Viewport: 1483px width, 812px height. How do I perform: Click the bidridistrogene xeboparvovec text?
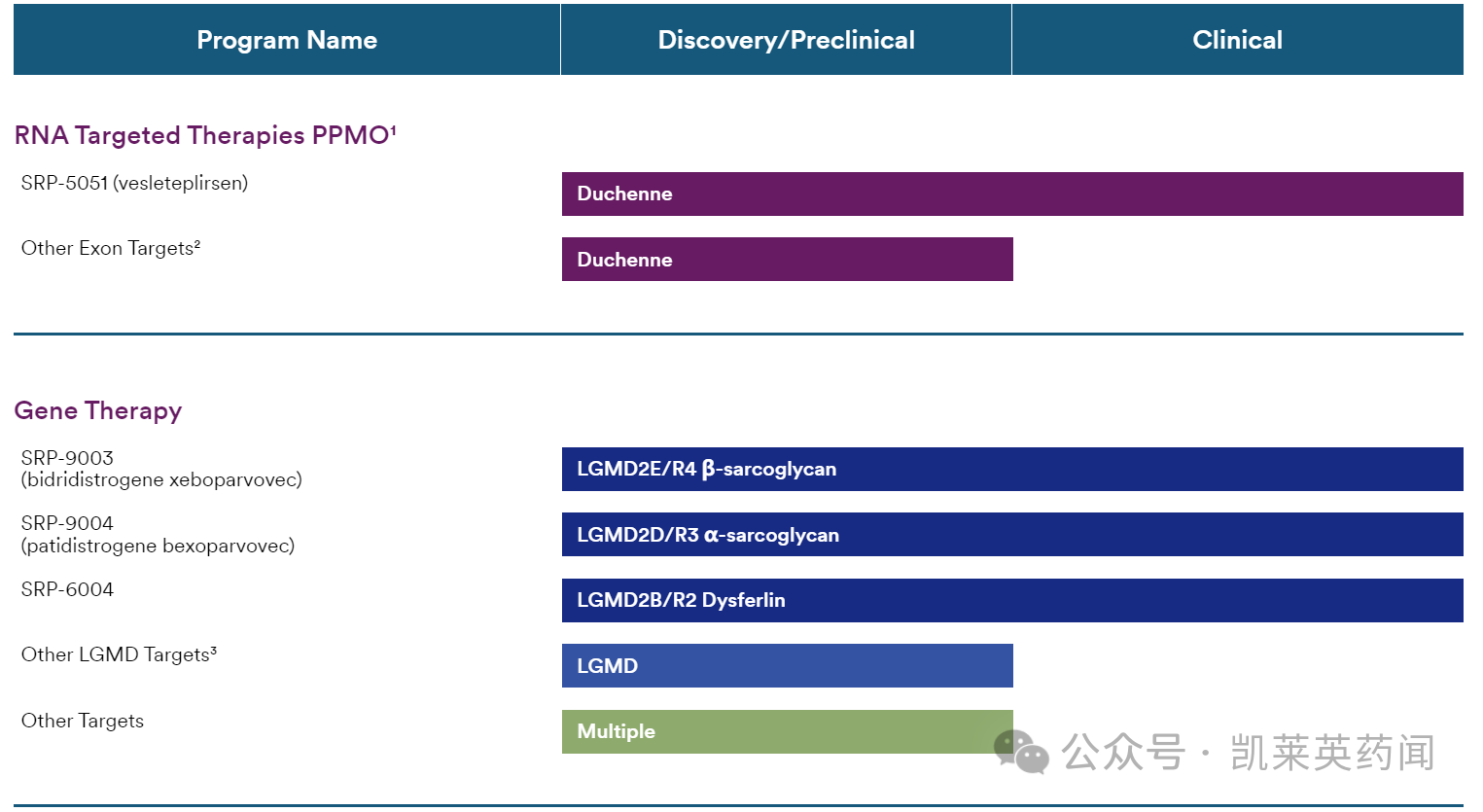[x=161, y=479]
